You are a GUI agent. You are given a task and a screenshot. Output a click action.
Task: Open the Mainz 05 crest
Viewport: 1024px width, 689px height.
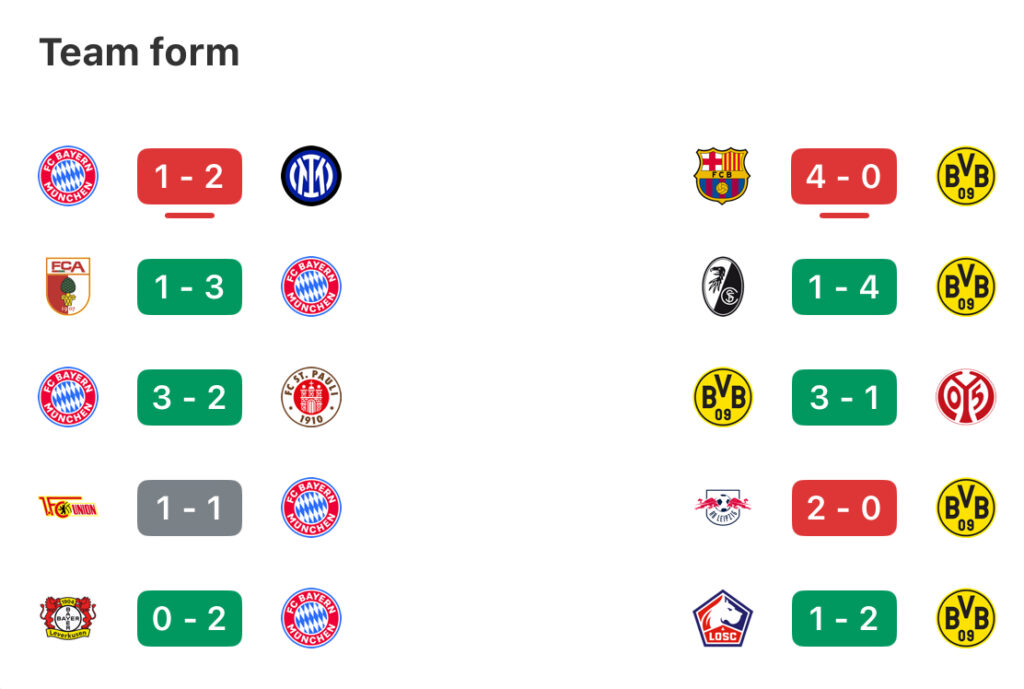[966, 397]
